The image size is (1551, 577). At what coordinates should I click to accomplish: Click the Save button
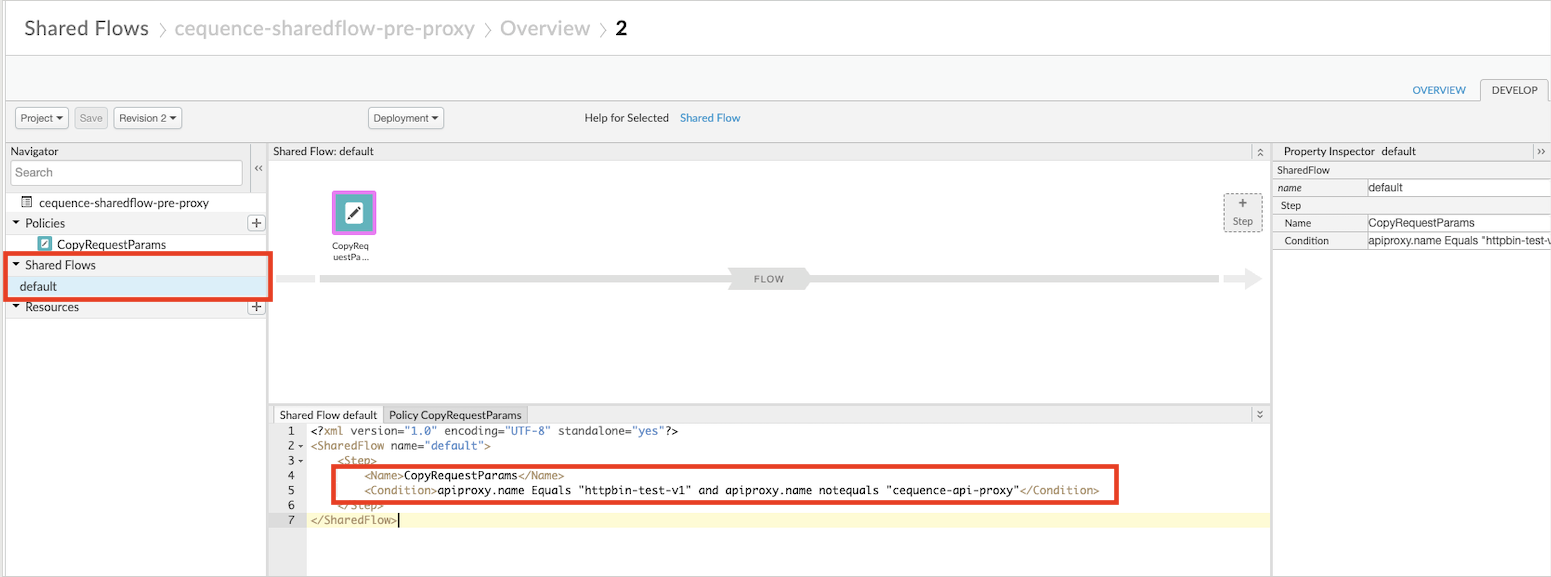[x=91, y=118]
